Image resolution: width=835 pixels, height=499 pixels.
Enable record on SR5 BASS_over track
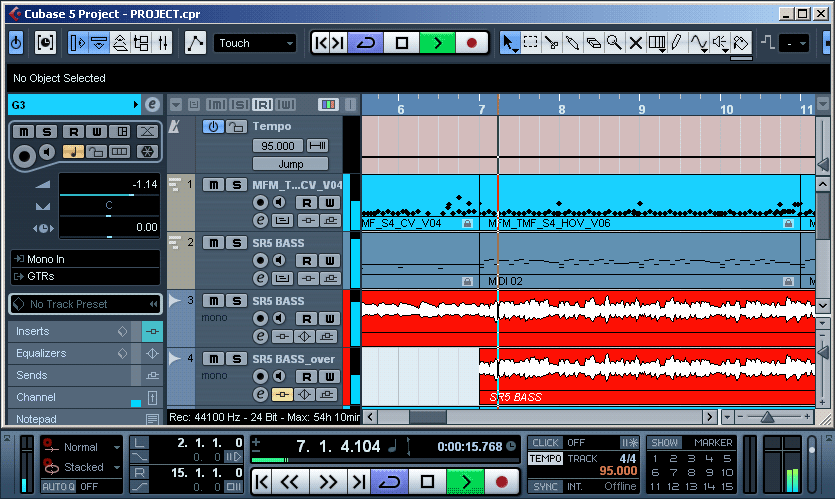pyautogui.click(x=260, y=377)
